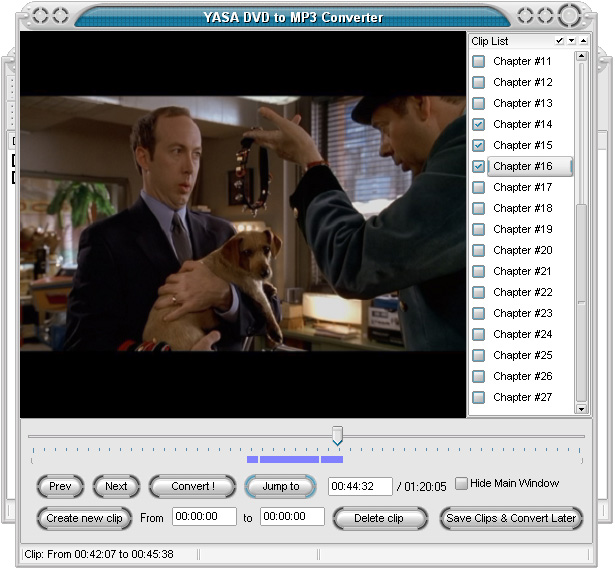Check the box next to Chapter #13
Screen dimensions: 615x569
(x=479, y=104)
